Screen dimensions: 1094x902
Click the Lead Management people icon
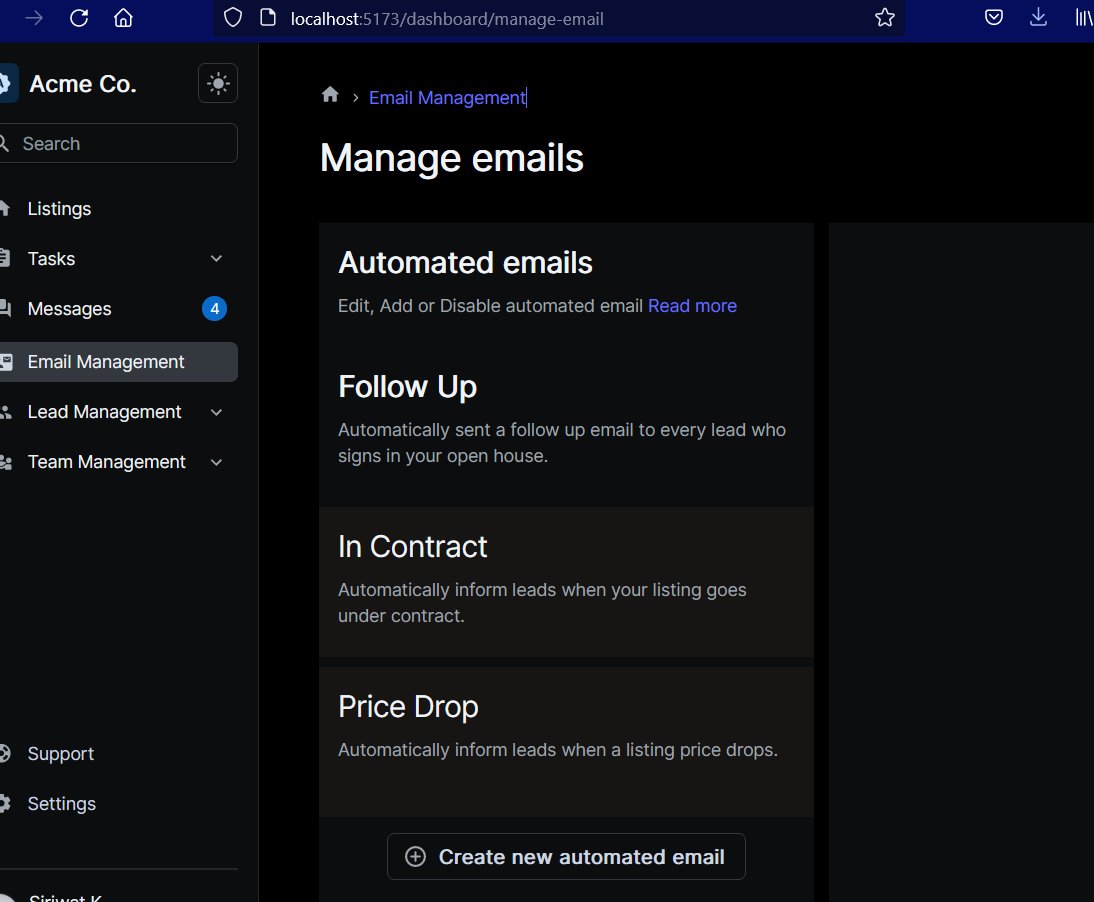[6, 412]
